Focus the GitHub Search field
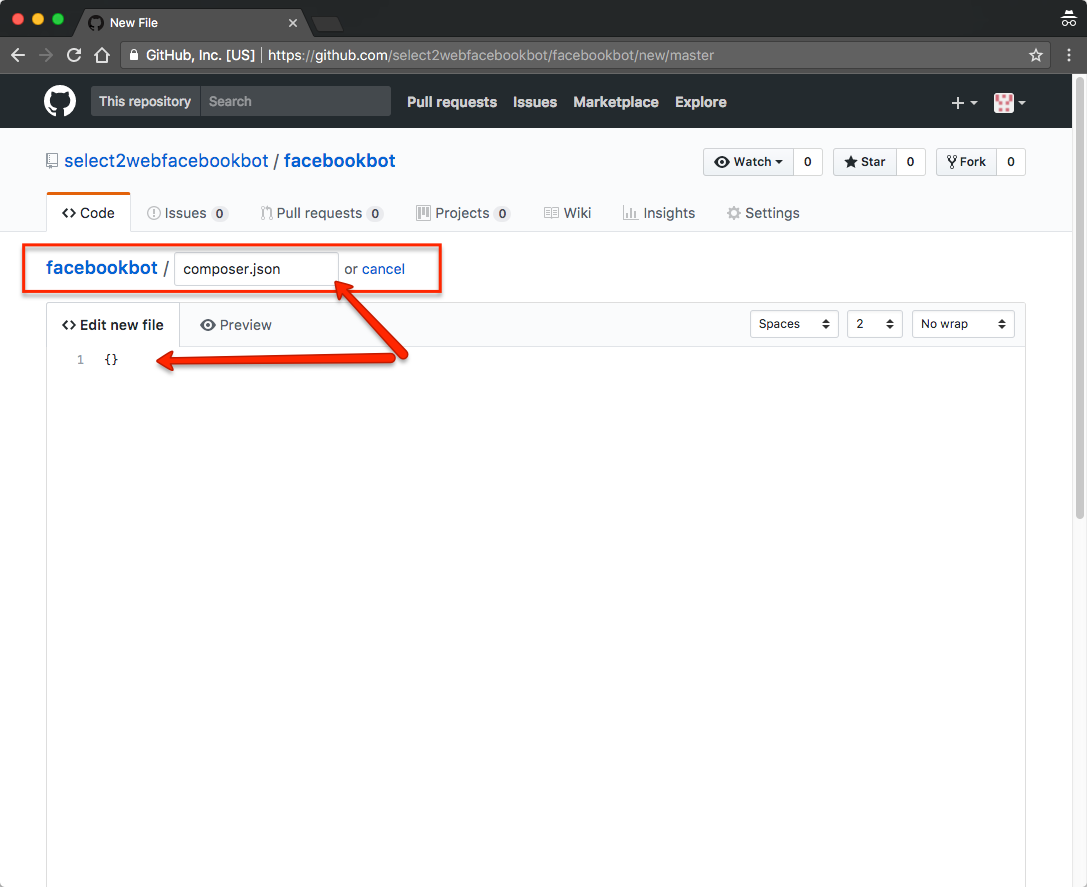 pos(295,101)
